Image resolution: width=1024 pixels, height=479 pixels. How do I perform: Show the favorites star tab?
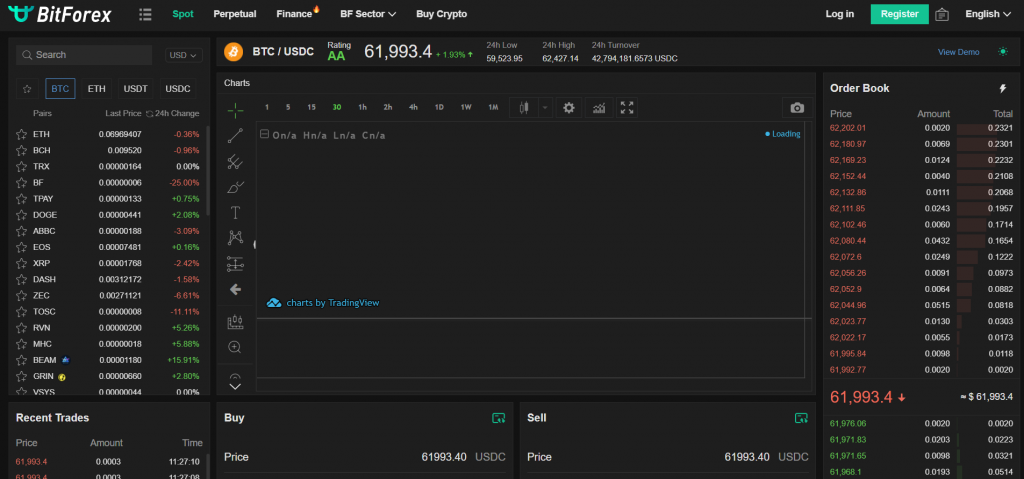[27, 88]
